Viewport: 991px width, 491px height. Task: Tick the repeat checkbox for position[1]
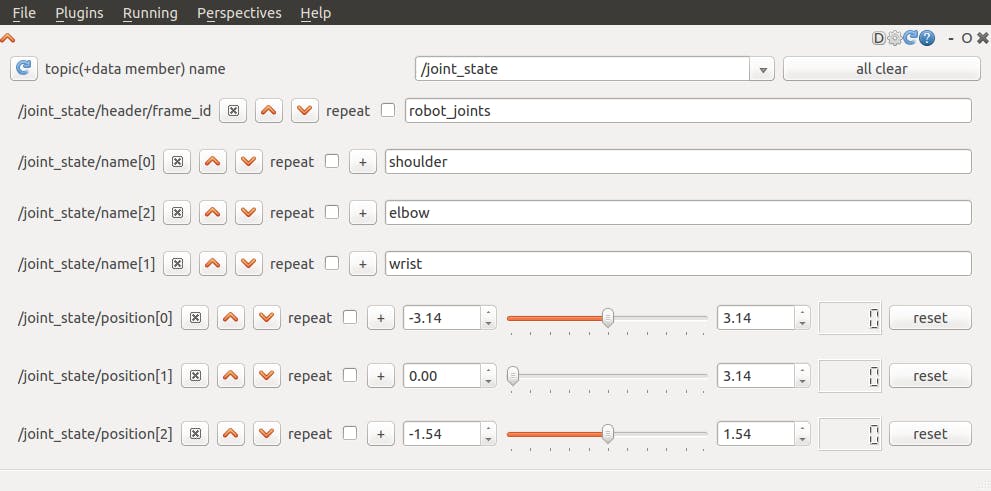350,375
